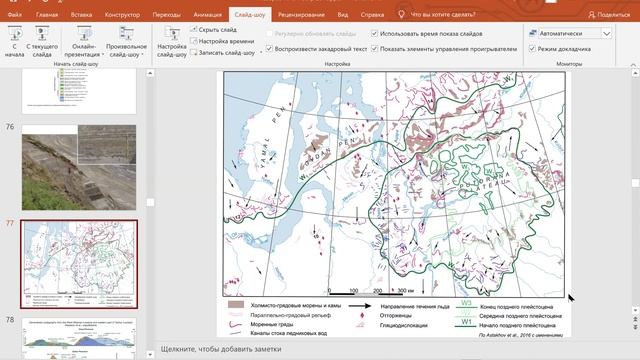Click the 'Начать слайд-шоу' group label
Viewport: 640px width, 360px height.
[x=76, y=64]
